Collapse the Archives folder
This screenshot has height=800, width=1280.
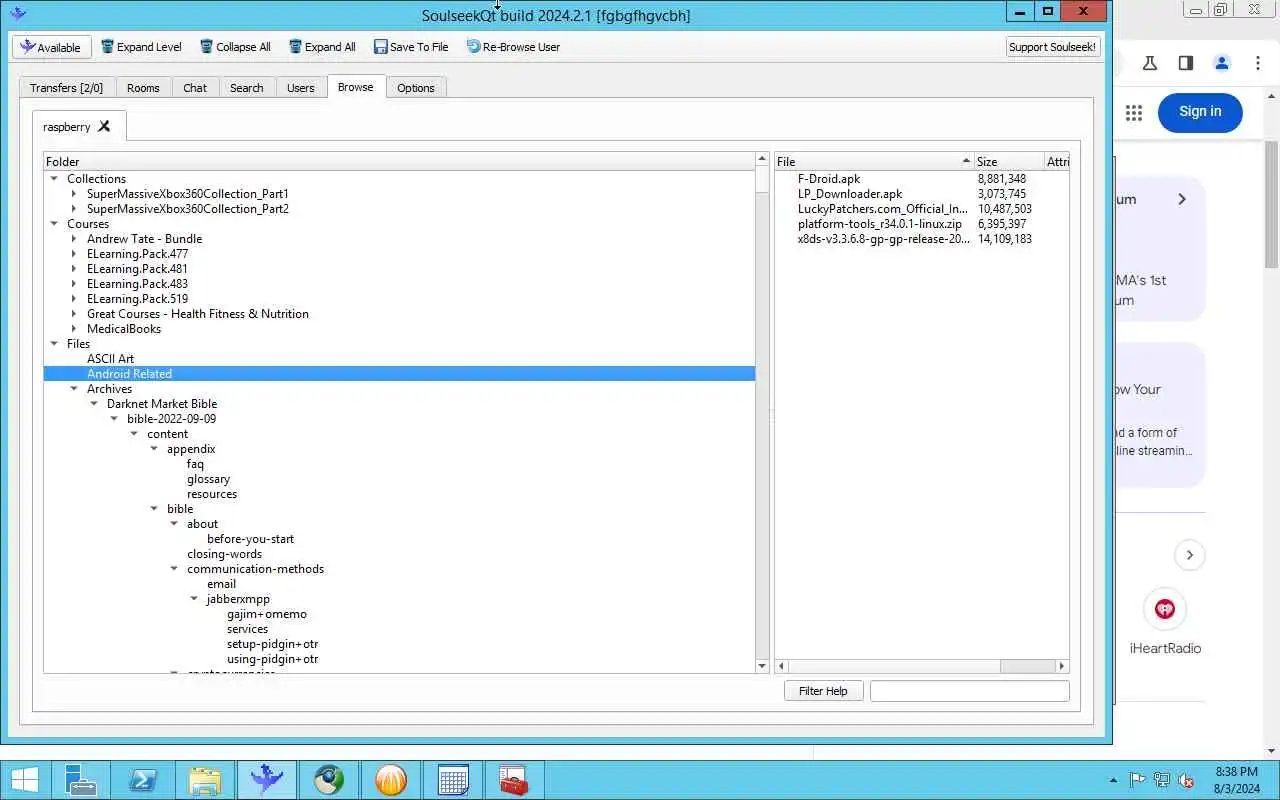[x=74, y=389]
